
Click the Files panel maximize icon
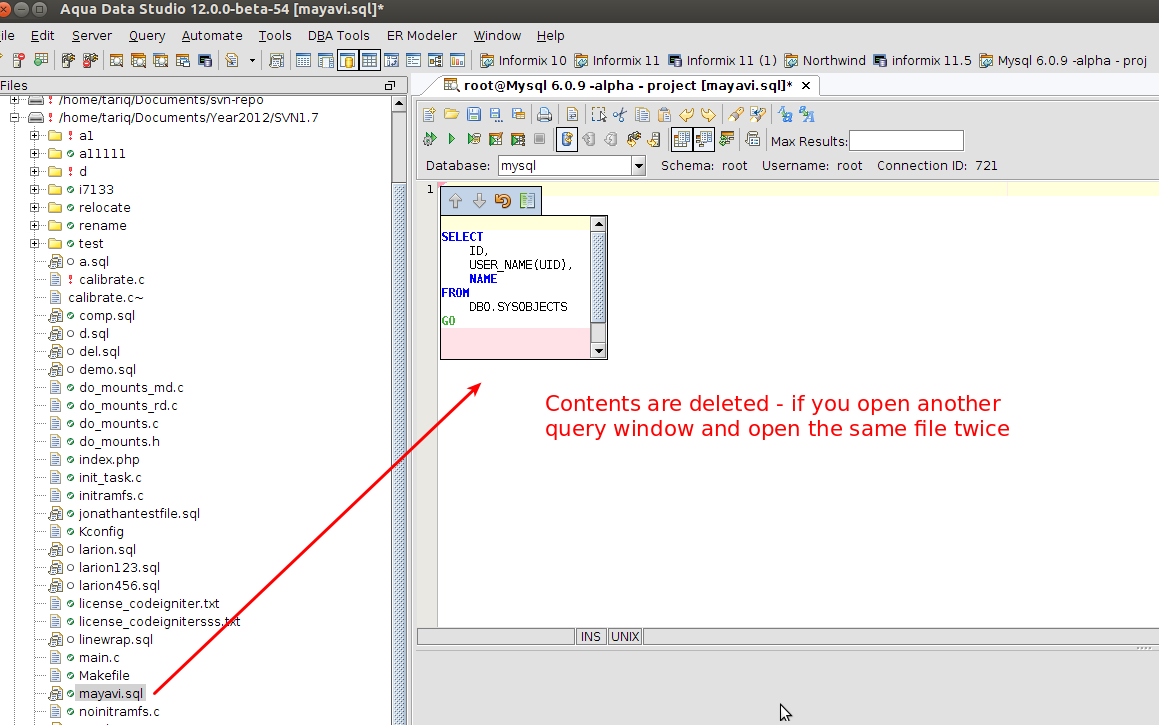point(390,86)
